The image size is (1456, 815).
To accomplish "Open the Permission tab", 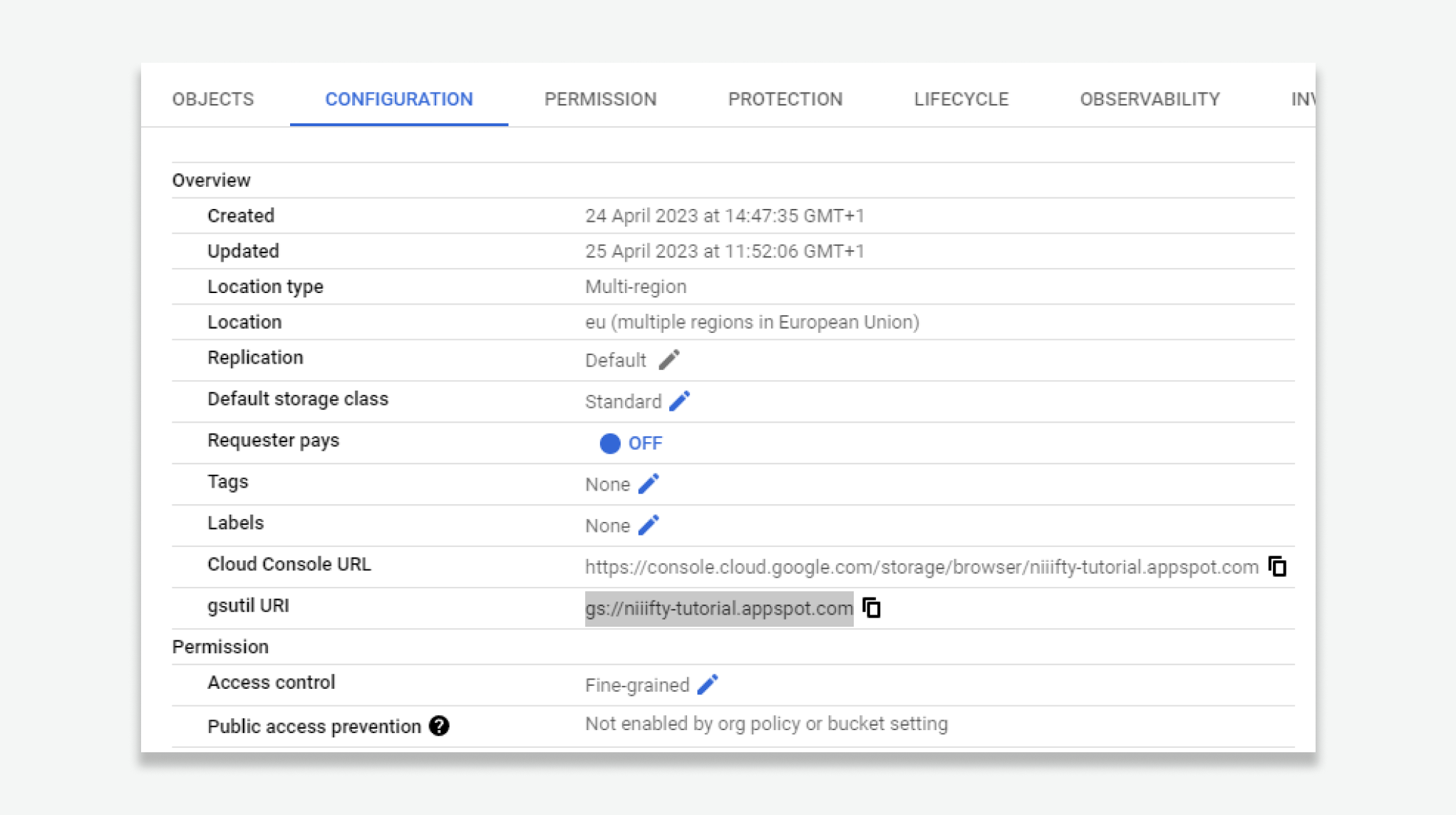I will 600,98.
